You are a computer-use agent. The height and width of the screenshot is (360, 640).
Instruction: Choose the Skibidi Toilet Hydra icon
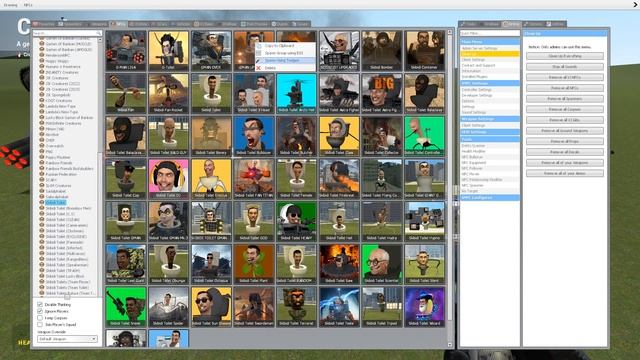382,221
